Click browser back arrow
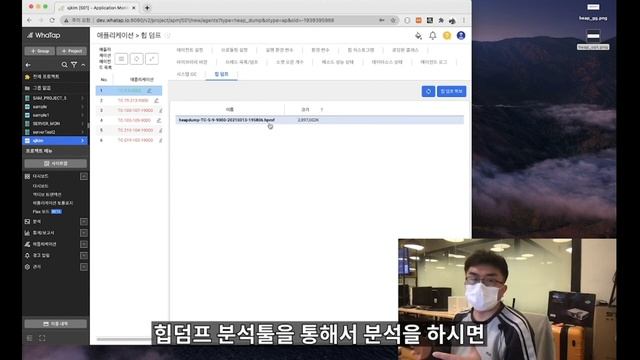 click(x=29, y=20)
